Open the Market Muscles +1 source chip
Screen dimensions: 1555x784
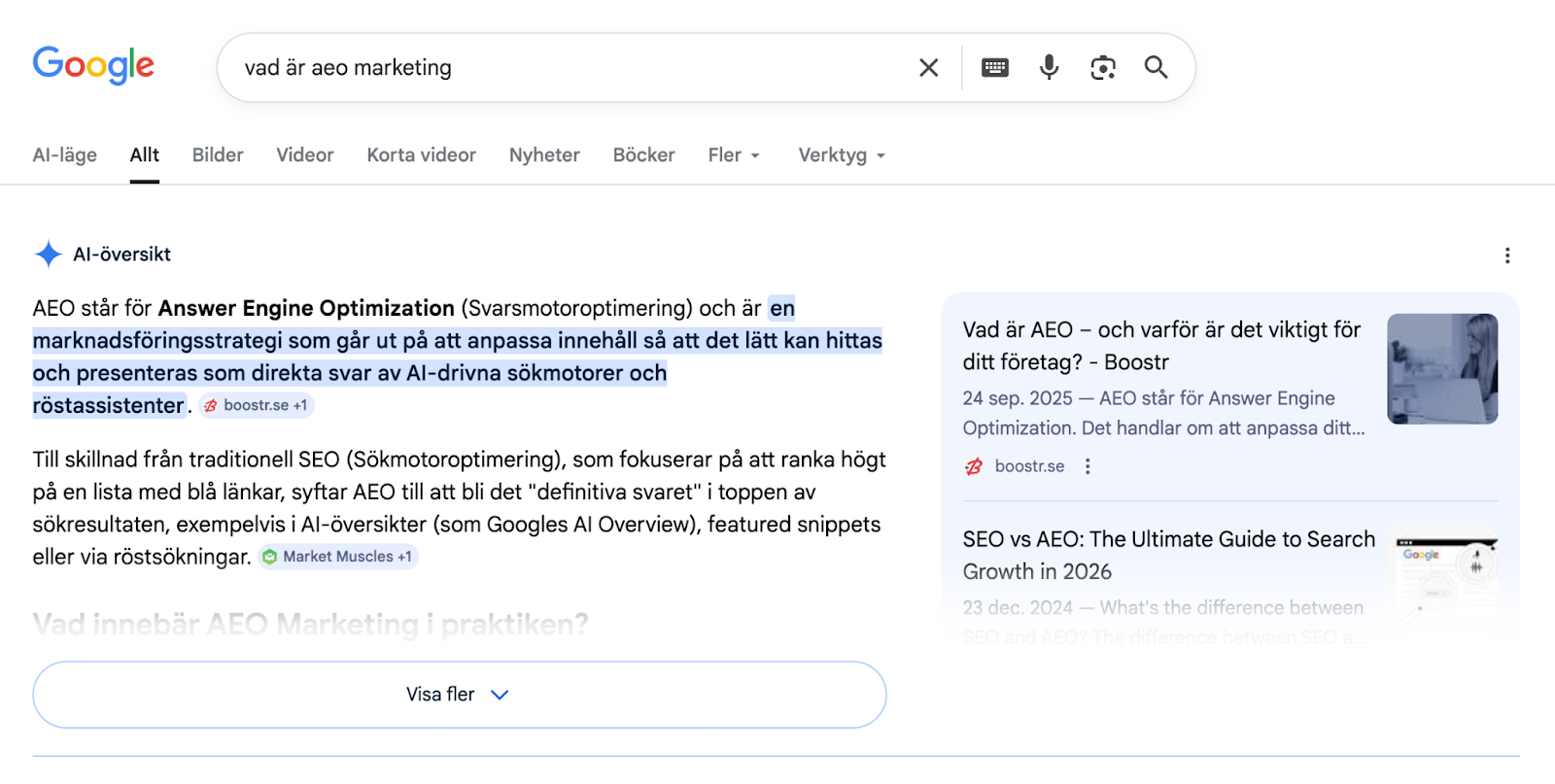point(338,557)
